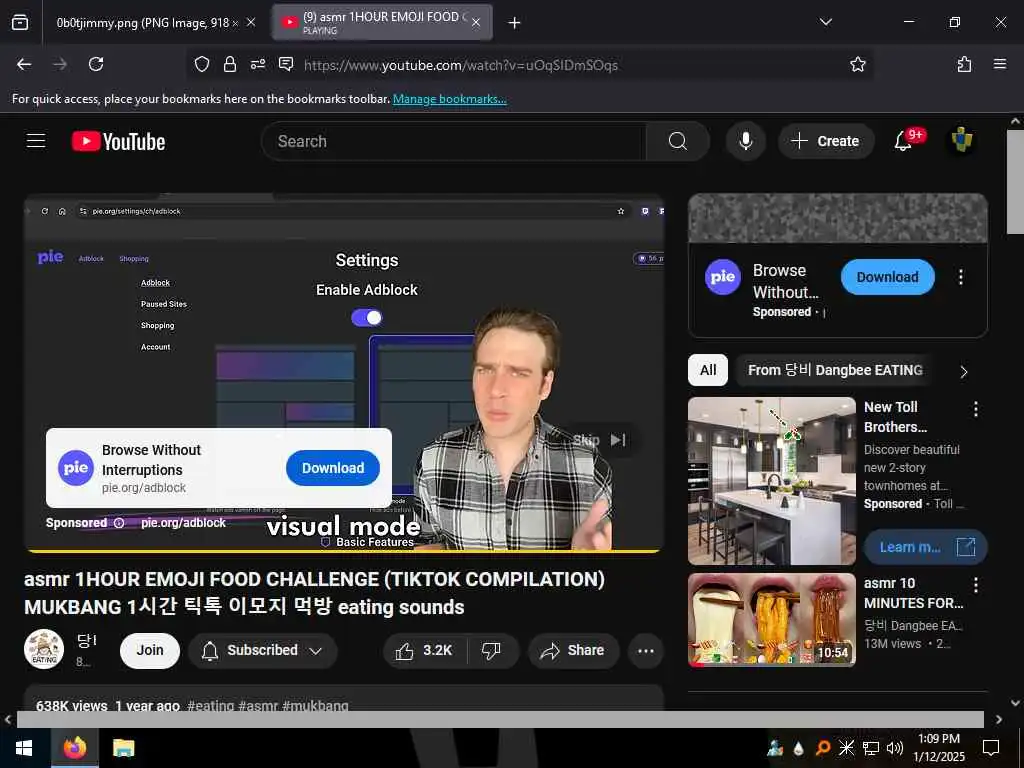This screenshot has height=768, width=1024.
Task: Open a new tab with plus button
Action: [514, 23]
